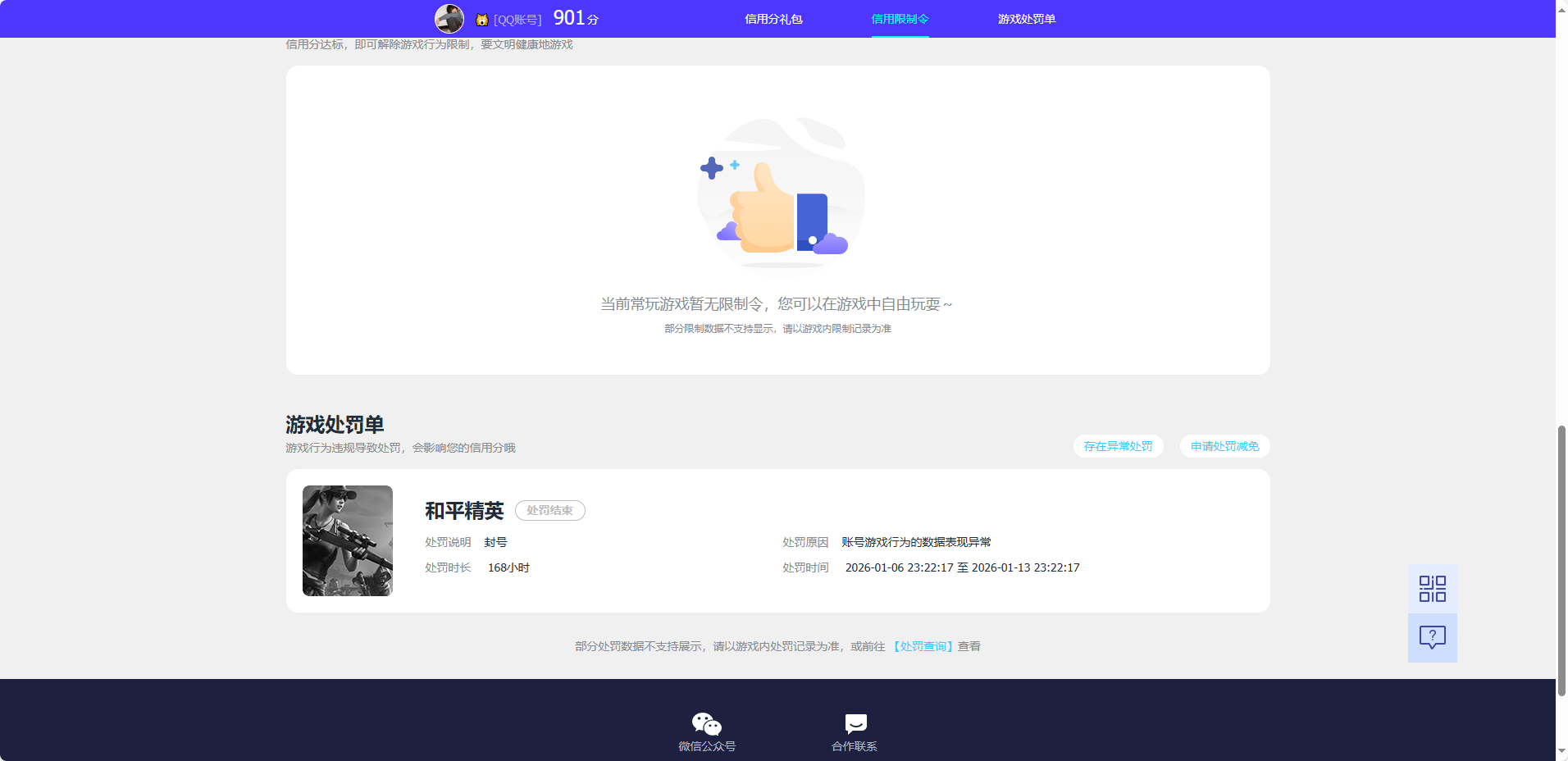1568x761 pixels.
Task: Switch to 游戏处罚单 tab
Action: [x=1027, y=19]
